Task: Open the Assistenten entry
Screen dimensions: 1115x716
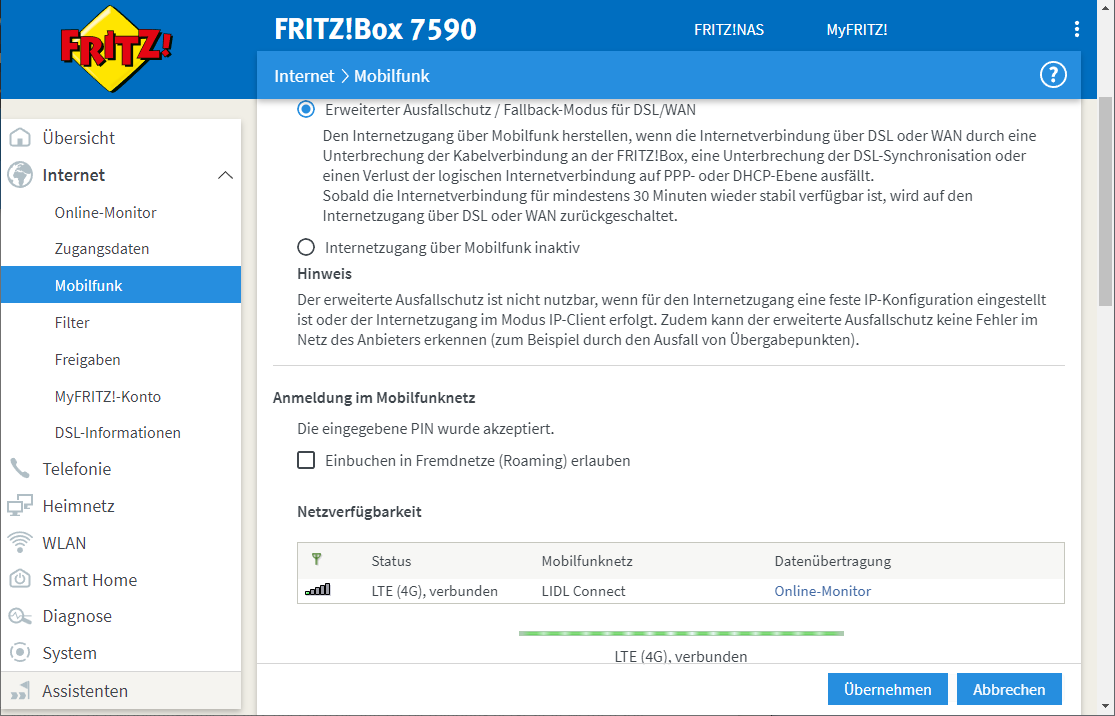Action: tap(121, 690)
